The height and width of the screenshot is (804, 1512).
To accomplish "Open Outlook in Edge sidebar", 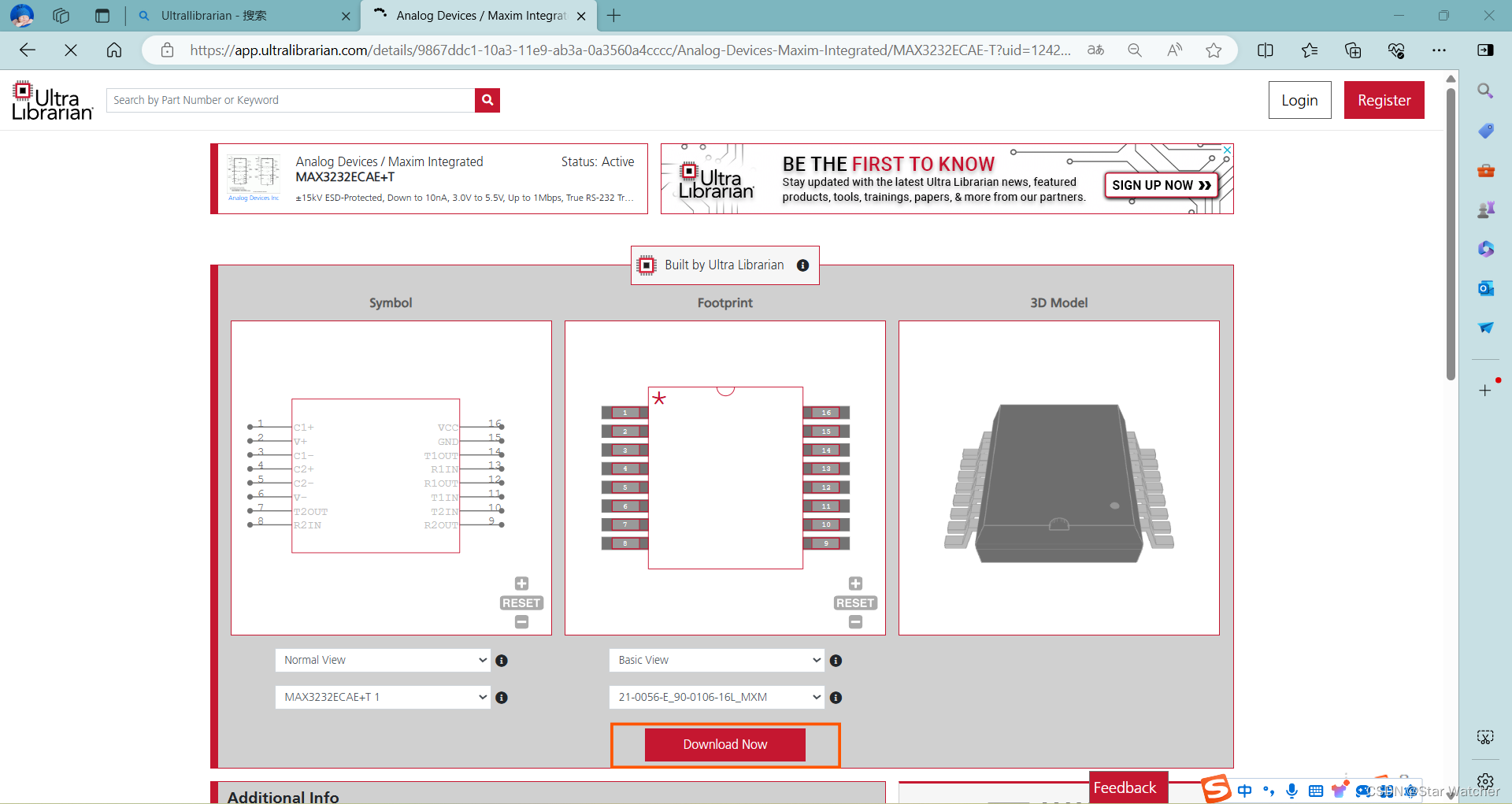I will click(x=1485, y=288).
